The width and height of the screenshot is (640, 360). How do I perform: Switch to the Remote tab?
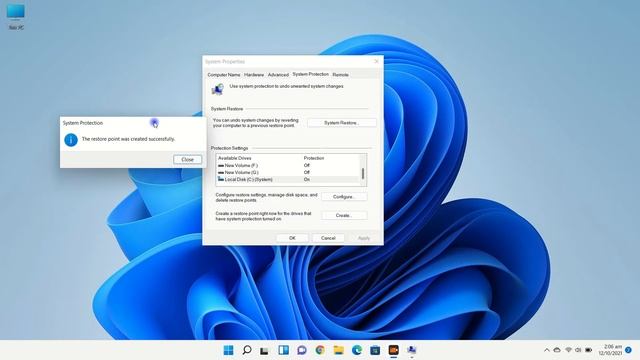340,75
